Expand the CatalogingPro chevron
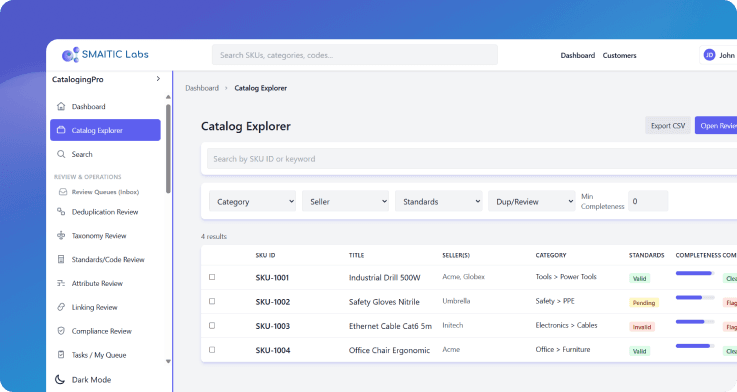Image resolution: width=737 pixels, height=392 pixels. click(158, 79)
